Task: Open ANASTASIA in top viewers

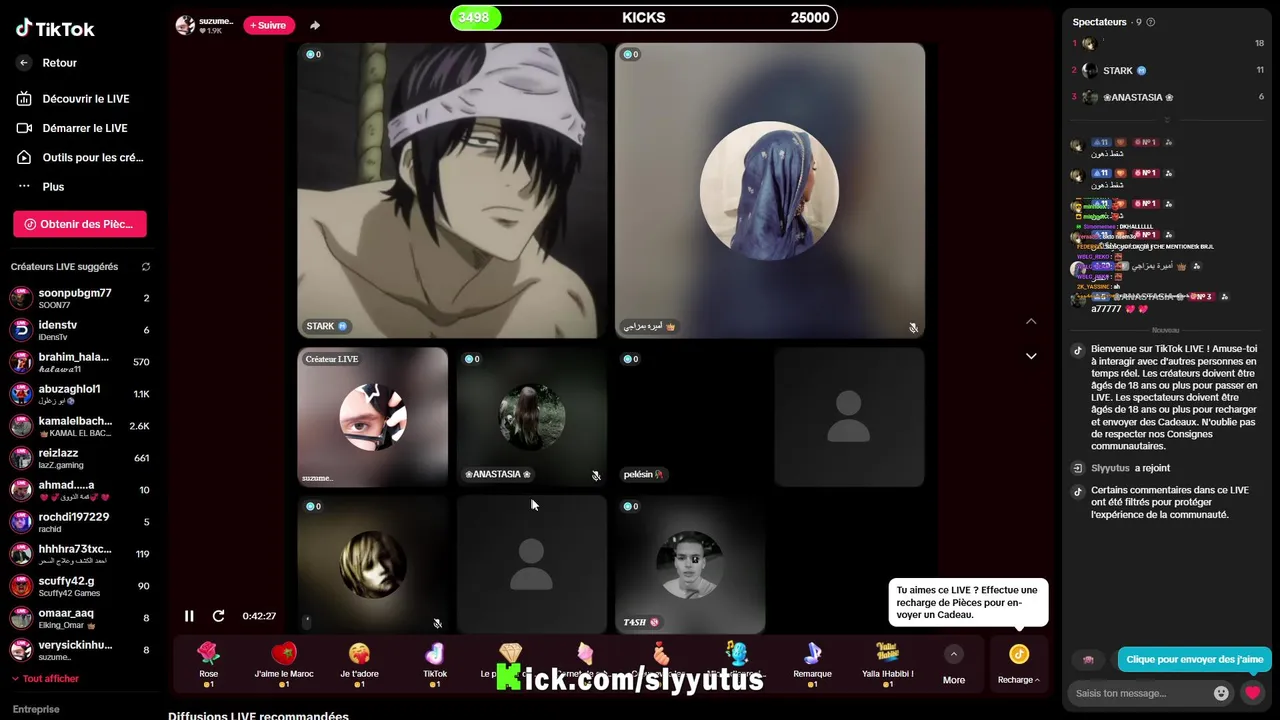Action: pos(1168,97)
